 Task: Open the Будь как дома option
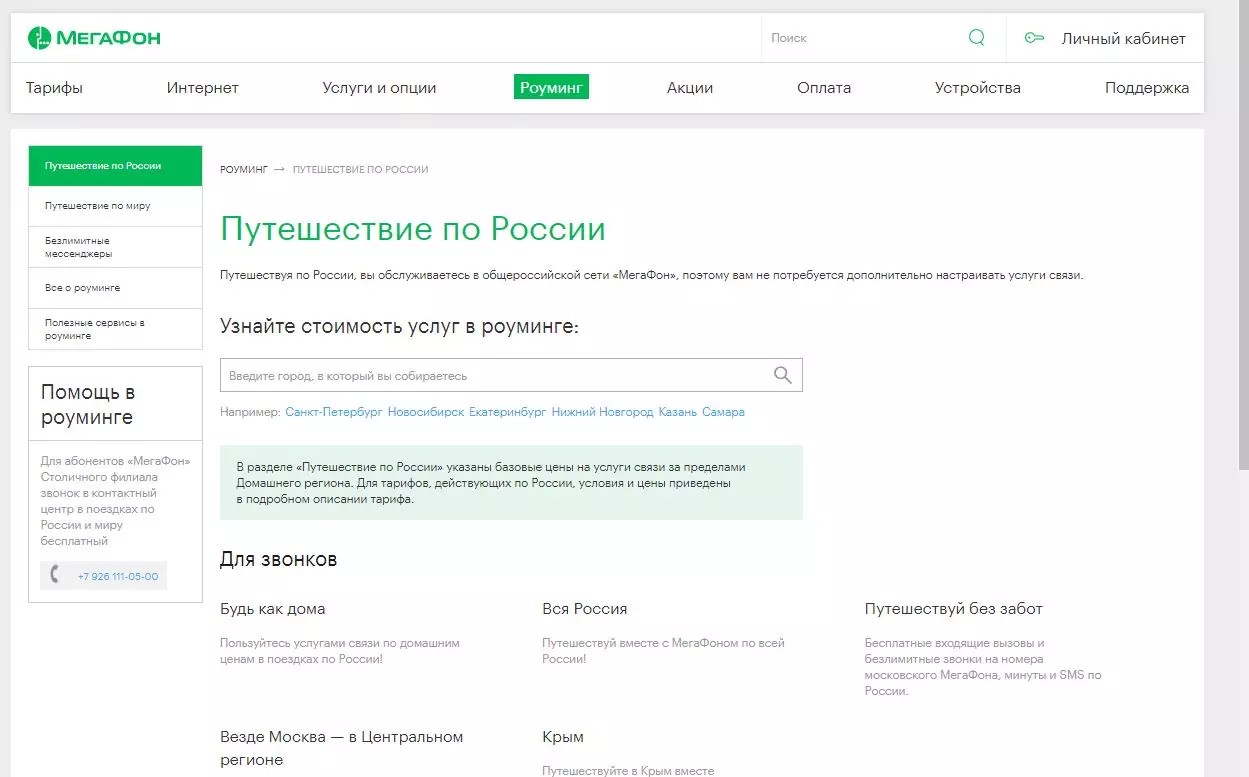(272, 609)
